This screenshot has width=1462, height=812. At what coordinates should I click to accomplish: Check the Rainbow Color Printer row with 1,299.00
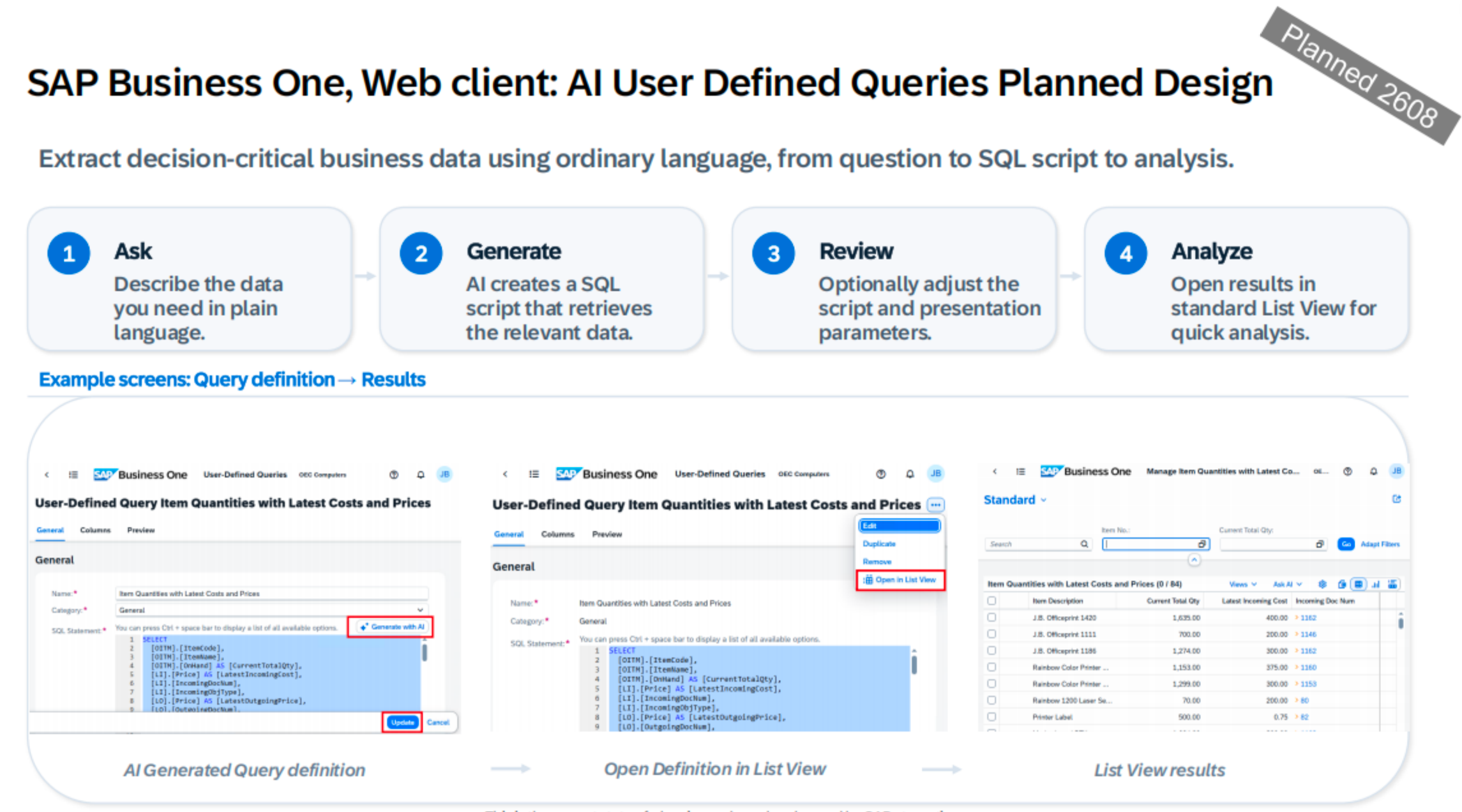point(991,684)
